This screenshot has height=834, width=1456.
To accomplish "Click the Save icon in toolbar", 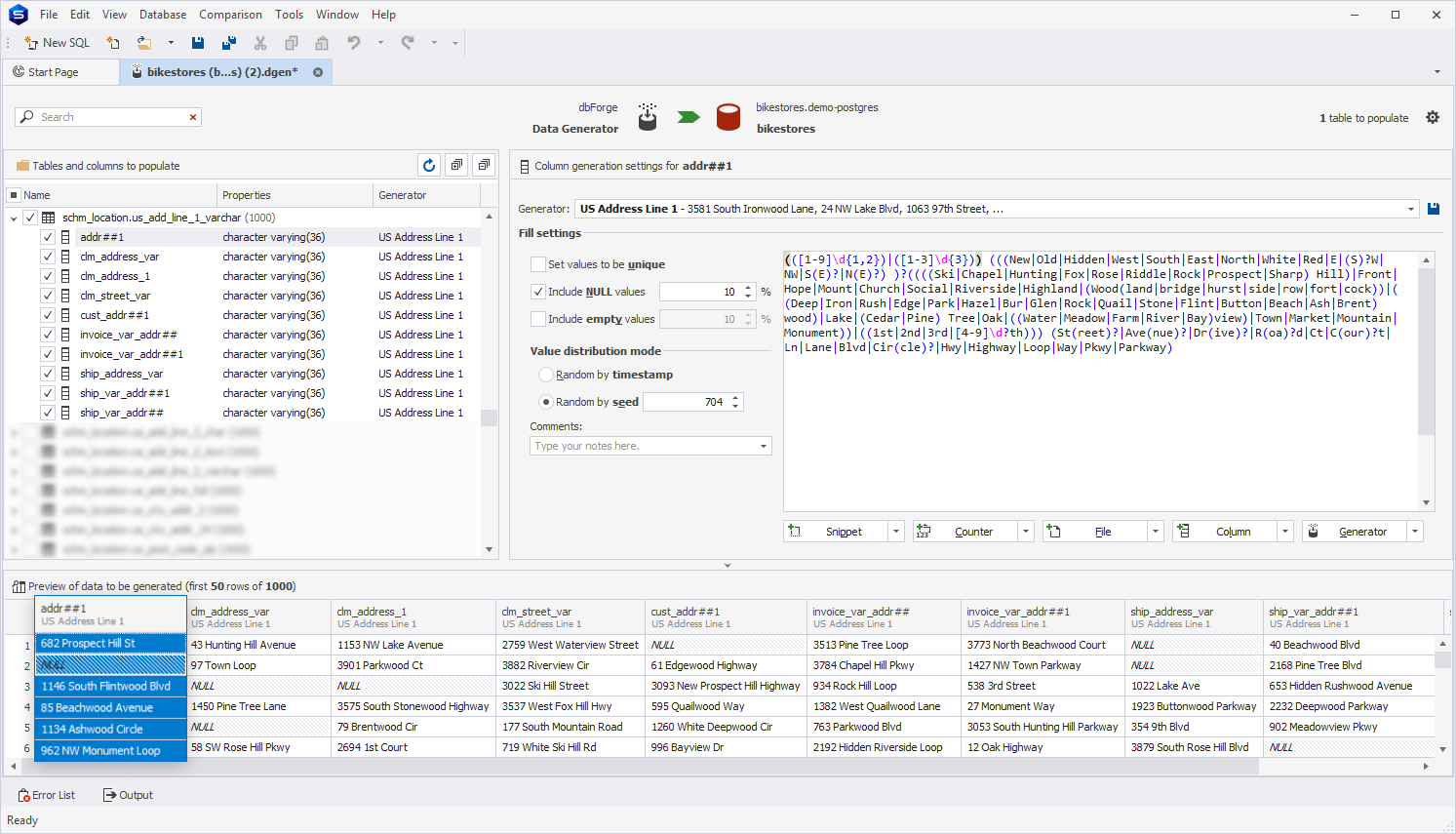I will point(198,43).
